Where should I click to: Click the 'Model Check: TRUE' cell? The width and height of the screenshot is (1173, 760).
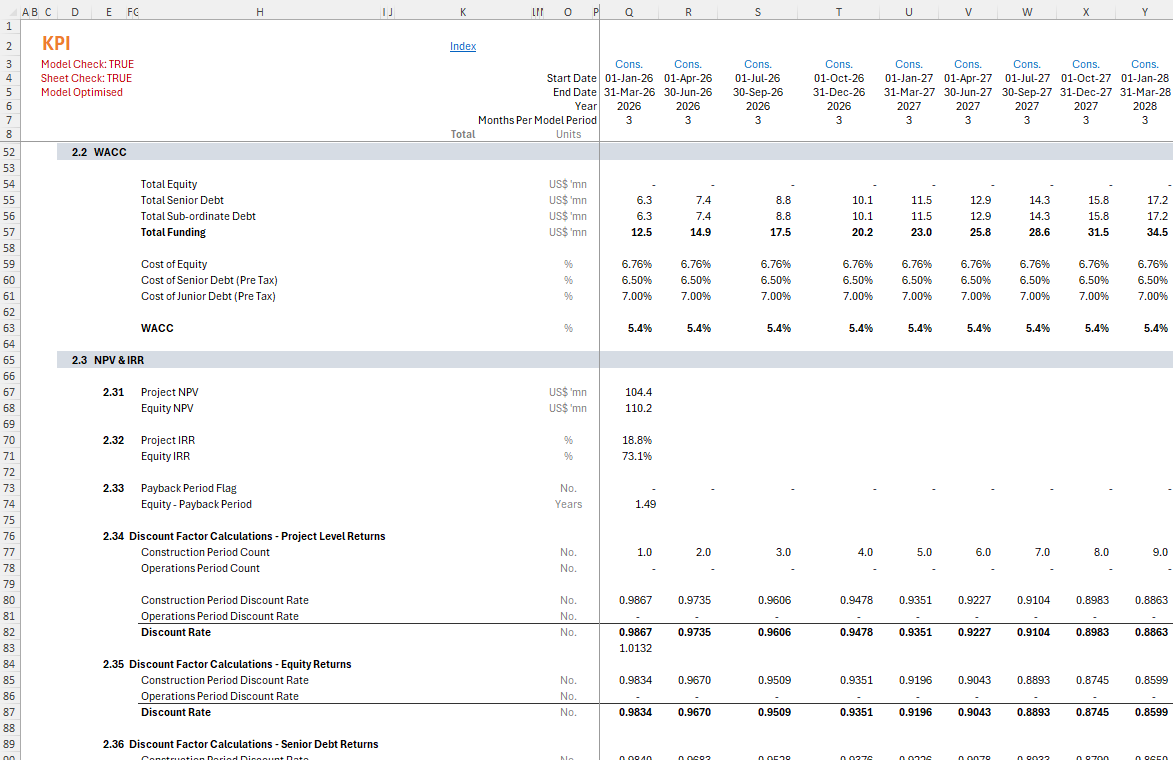click(x=88, y=64)
